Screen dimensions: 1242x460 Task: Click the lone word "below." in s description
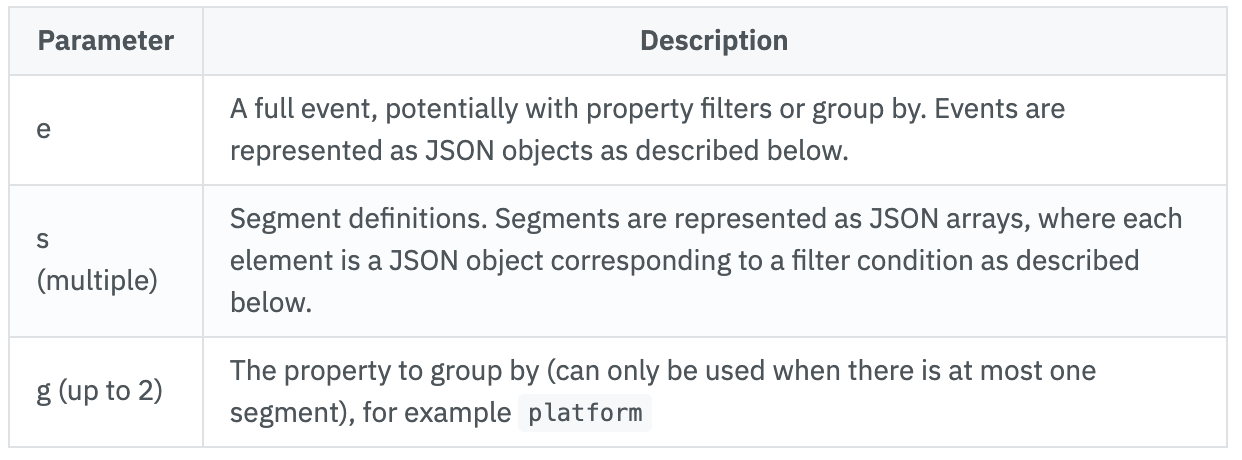coord(271,303)
